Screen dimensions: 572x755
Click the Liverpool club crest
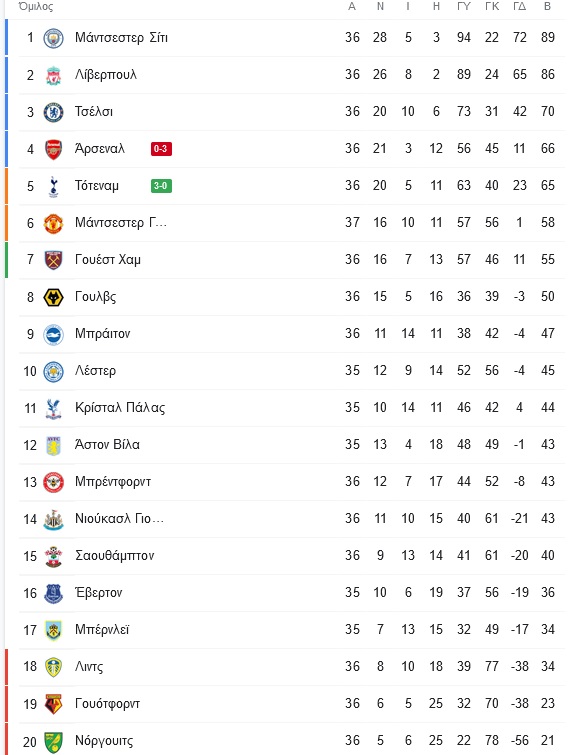[x=53, y=76]
